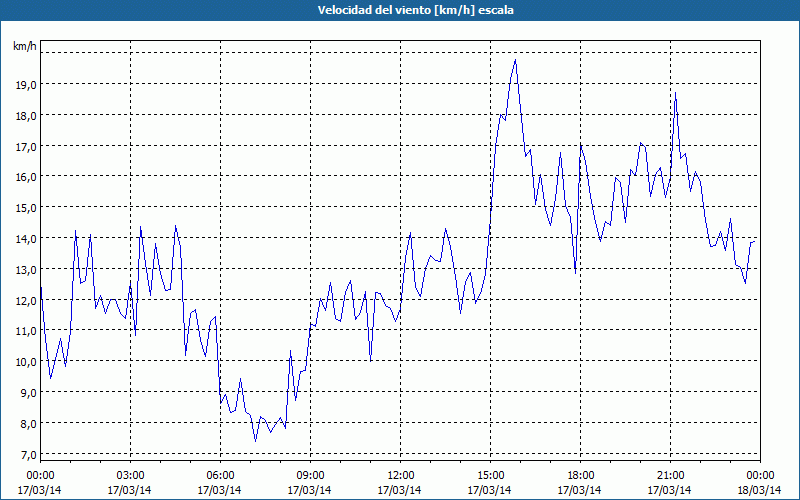
Task: Select the 12,0 y-axis value
Action: click(26, 301)
